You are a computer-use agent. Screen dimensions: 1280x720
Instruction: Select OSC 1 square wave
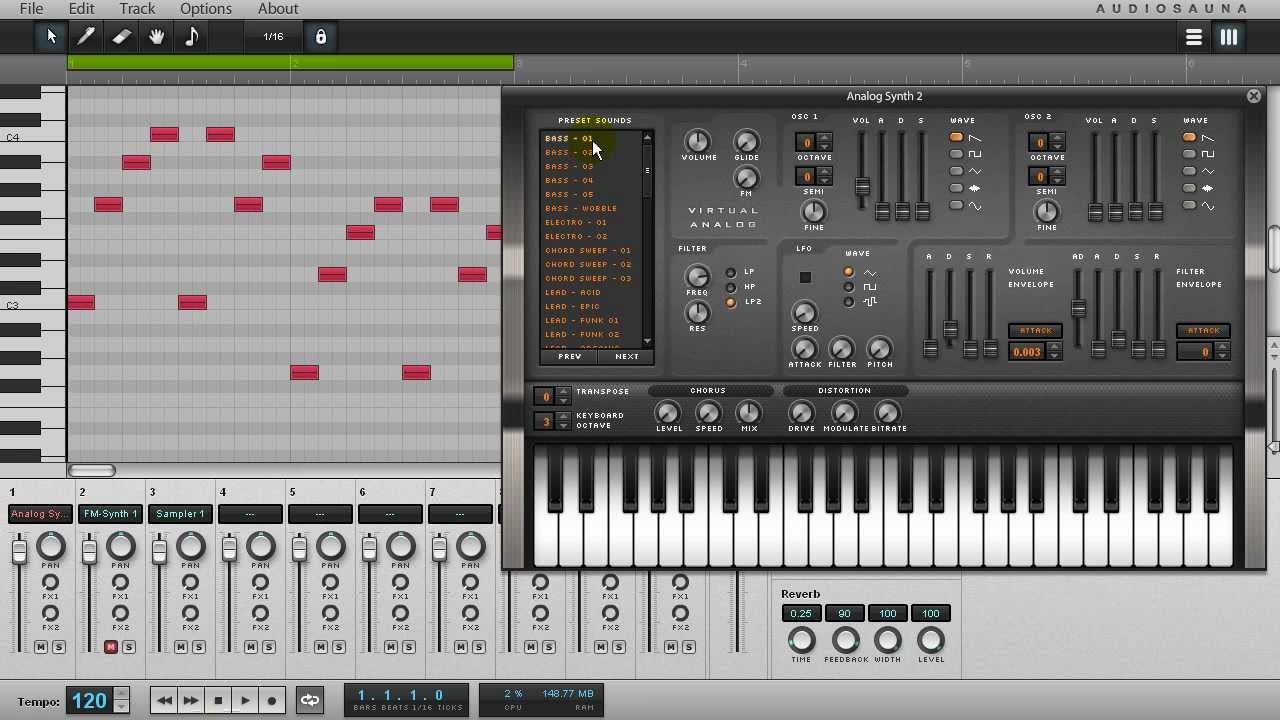pos(957,154)
